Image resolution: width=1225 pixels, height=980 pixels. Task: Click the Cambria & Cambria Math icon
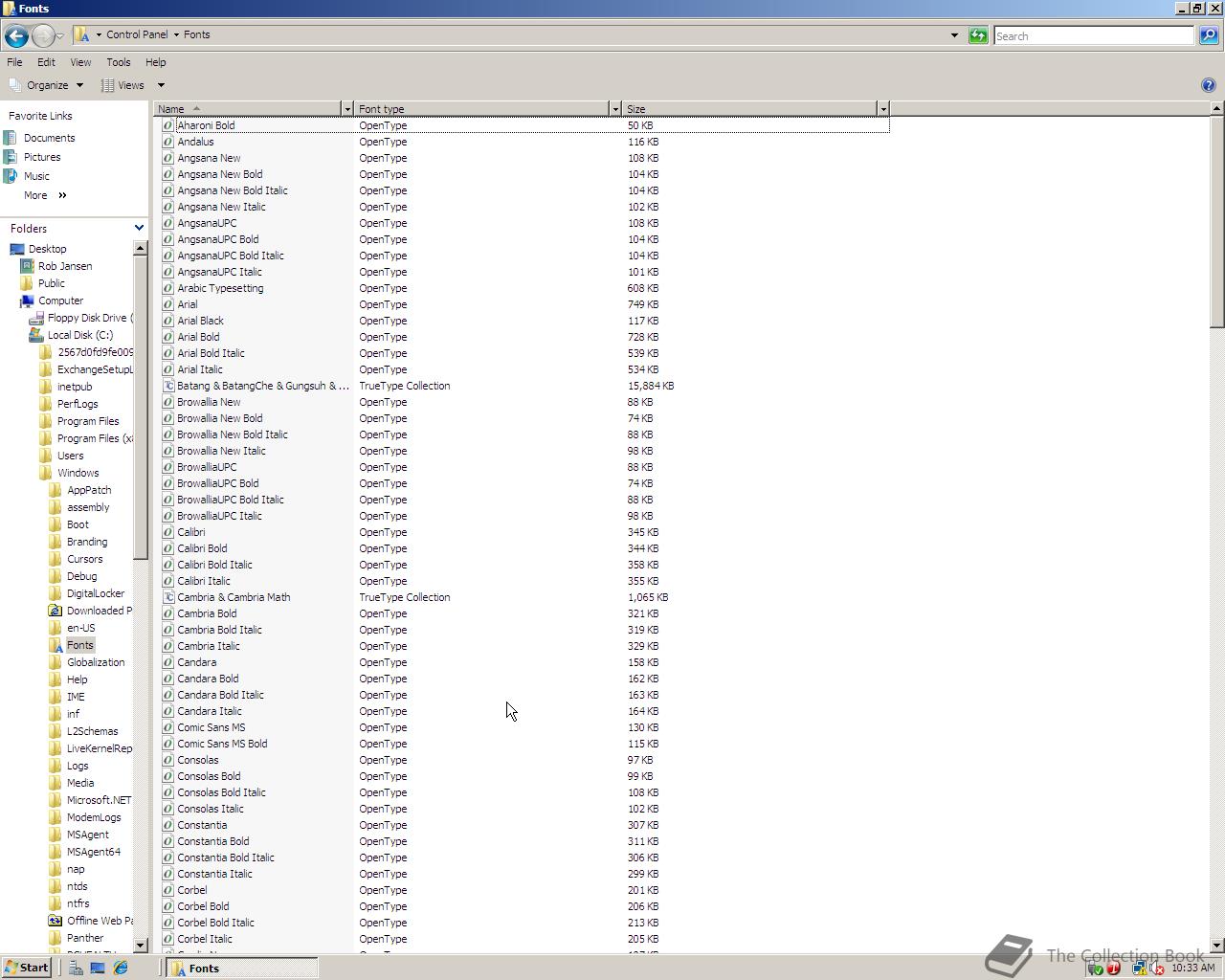coord(168,597)
